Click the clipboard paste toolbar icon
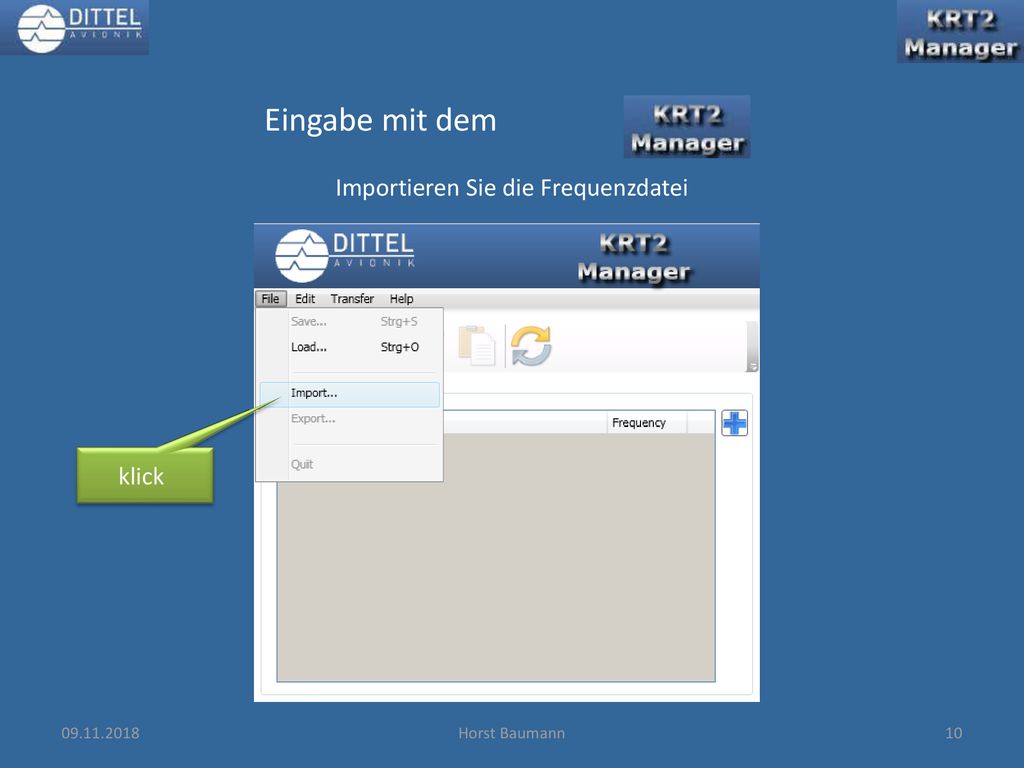This screenshot has height=768, width=1024. 477,345
